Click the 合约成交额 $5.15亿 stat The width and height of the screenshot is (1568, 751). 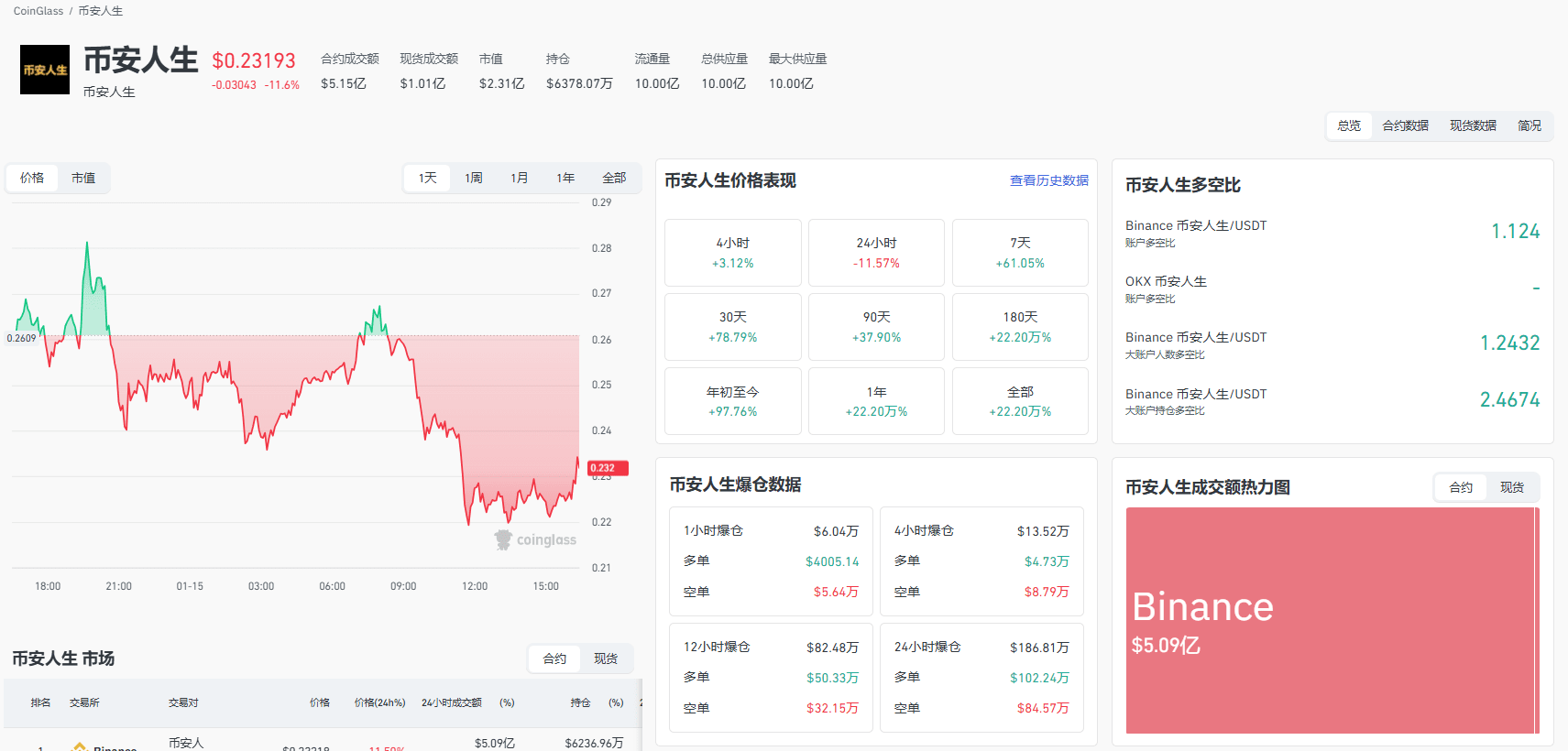coord(350,71)
